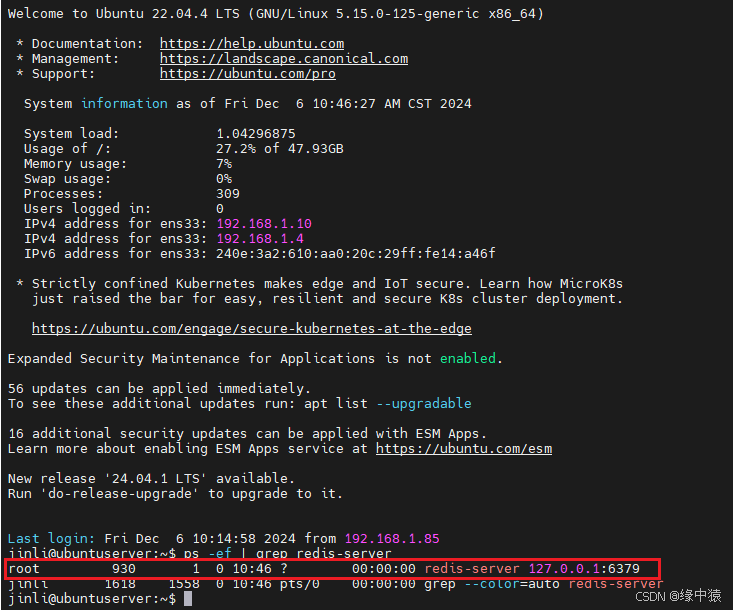This screenshot has width=733, height=610.
Task: Click the '27.2% of 47.93GB' disk usage value
Action: (280, 149)
